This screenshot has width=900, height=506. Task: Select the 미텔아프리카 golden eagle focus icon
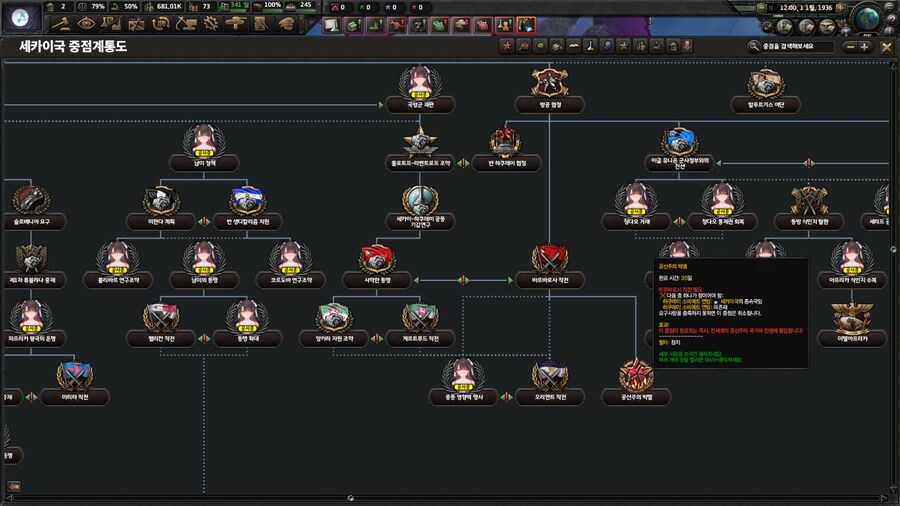[852, 317]
